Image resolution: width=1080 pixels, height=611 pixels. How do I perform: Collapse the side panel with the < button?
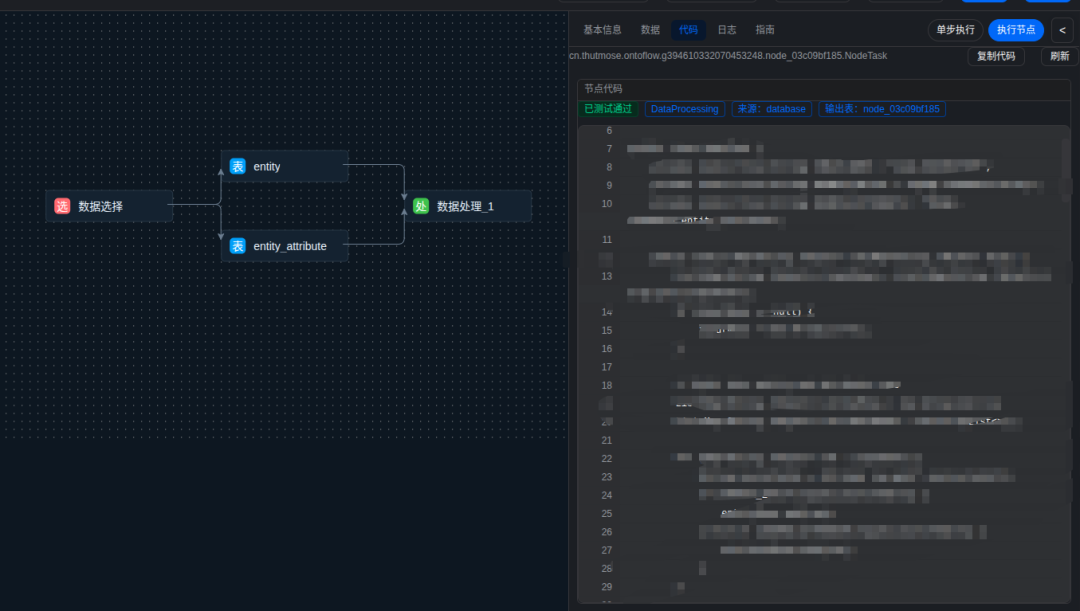1061,30
